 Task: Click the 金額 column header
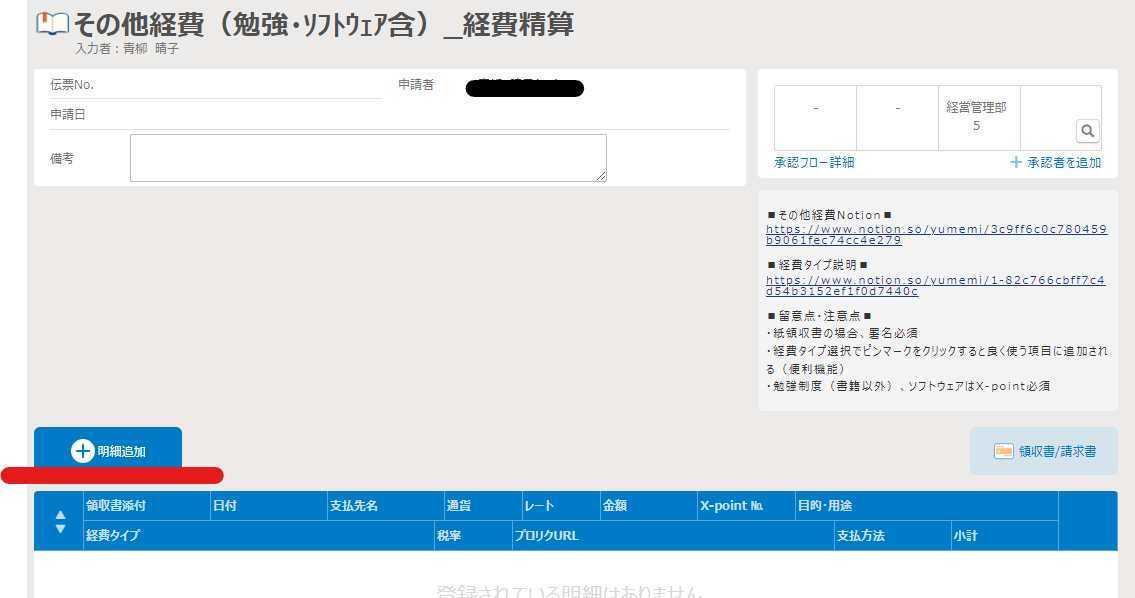615,506
